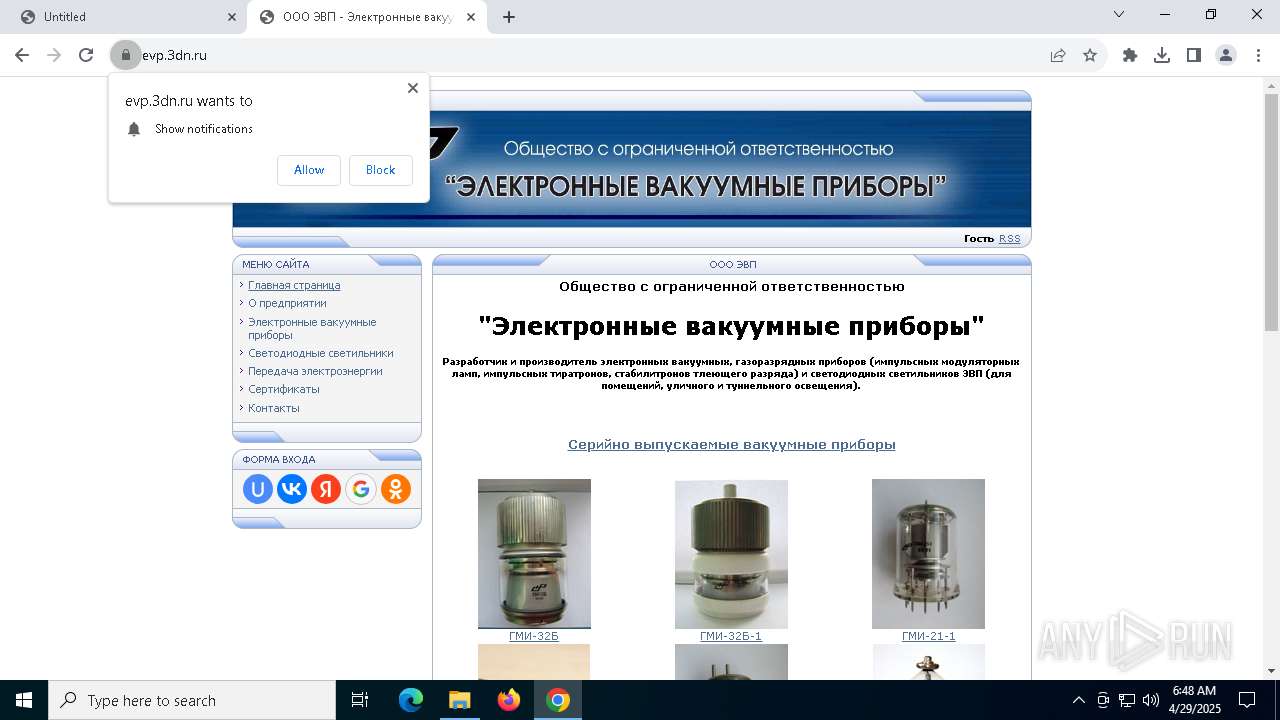The width and height of the screenshot is (1280, 720).
Task: Switch to the ООО ЭВП tab
Action: coord(366,17)
